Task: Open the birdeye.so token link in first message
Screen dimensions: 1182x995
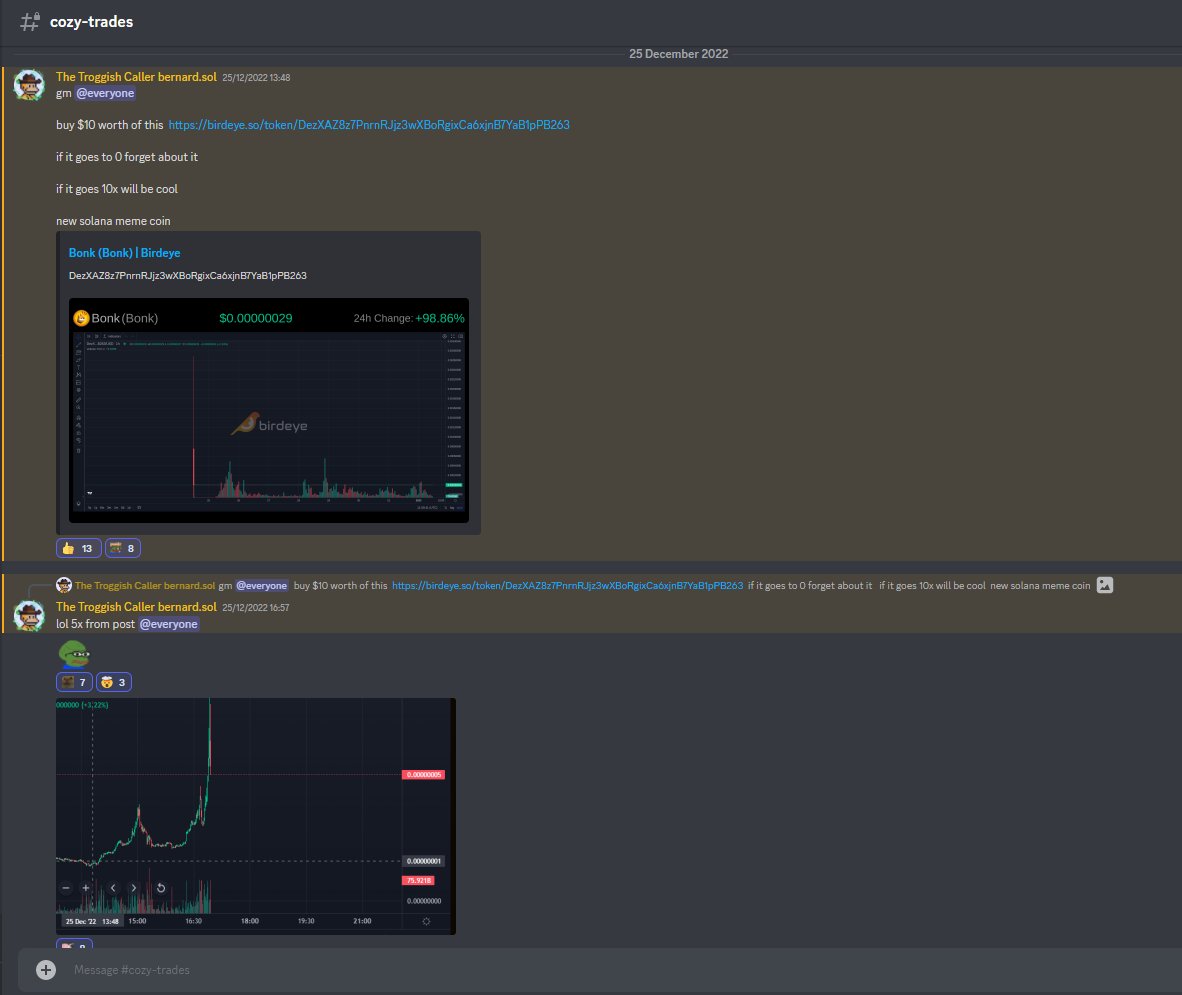Action: (x=369, y=125)
